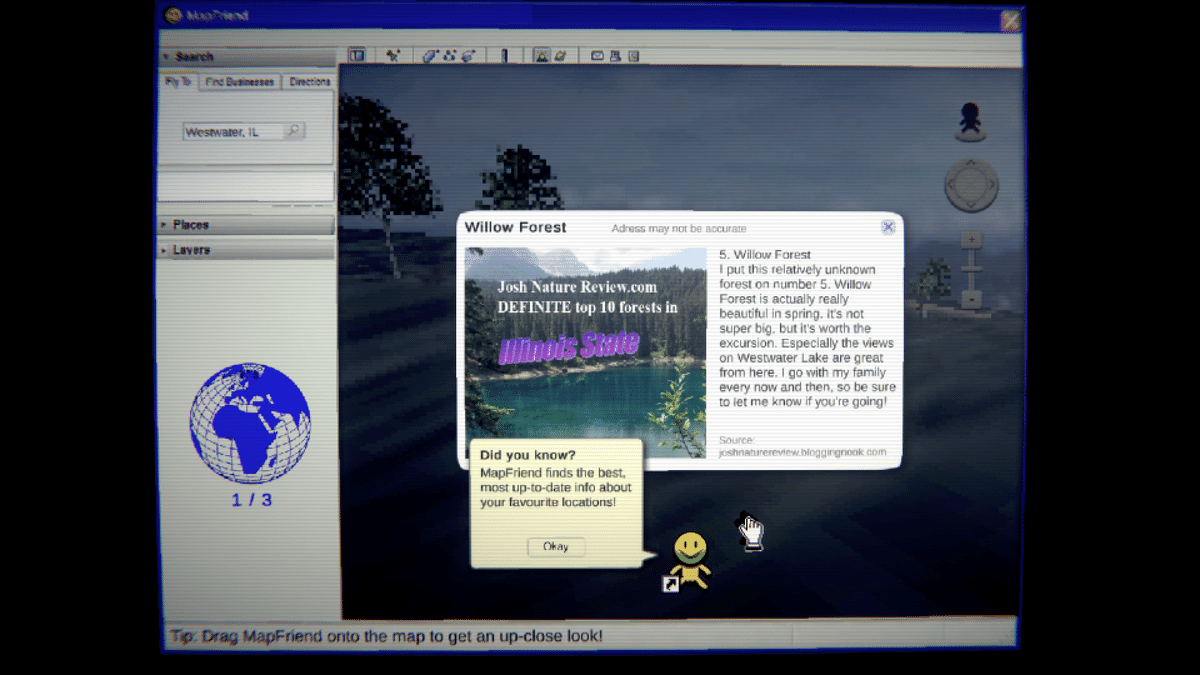Select the Add Placemark tool
Viewport: 1200px width, 675px height.
(393, 55)
